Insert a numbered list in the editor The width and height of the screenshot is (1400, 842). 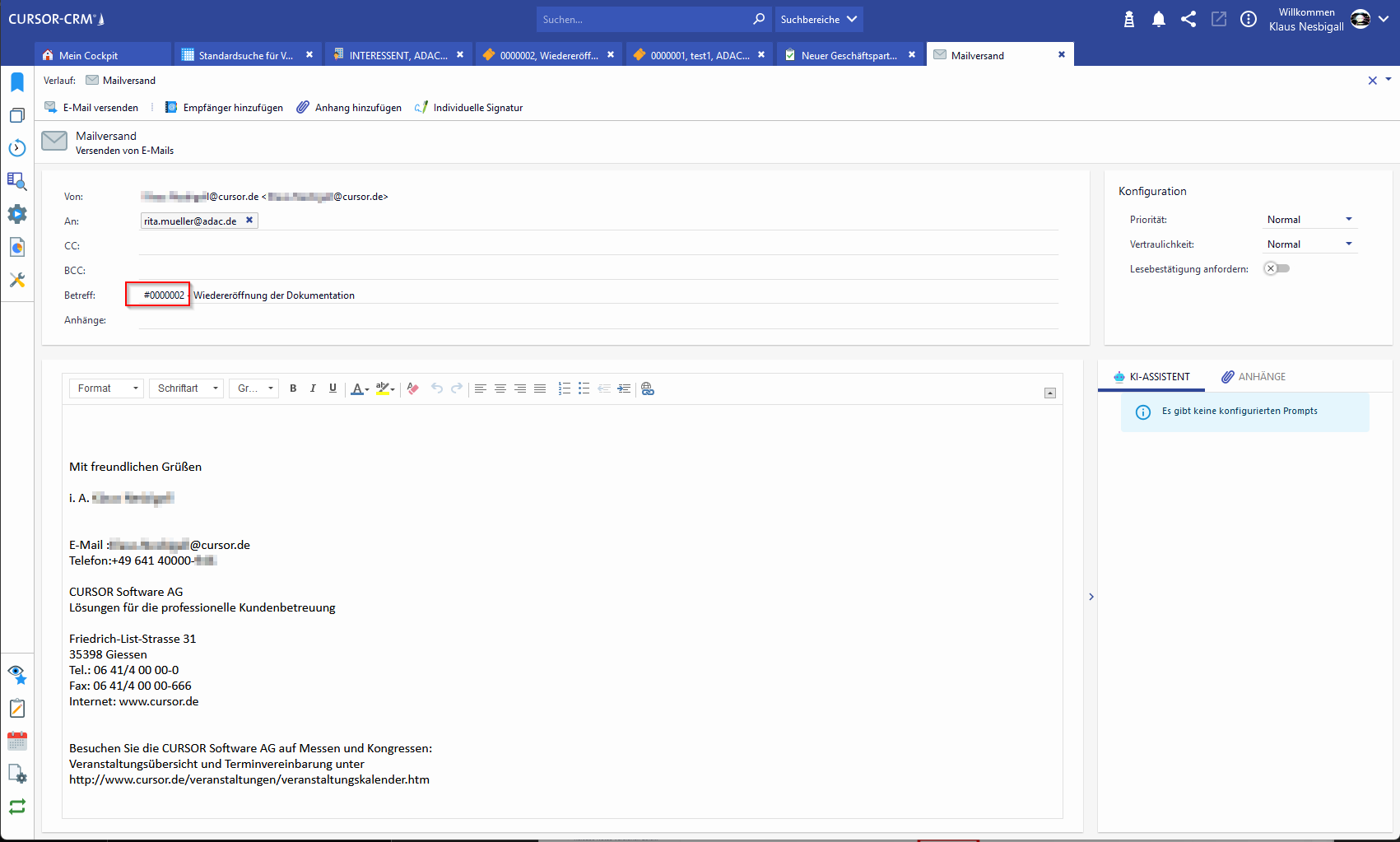click(x=564, y=388)
